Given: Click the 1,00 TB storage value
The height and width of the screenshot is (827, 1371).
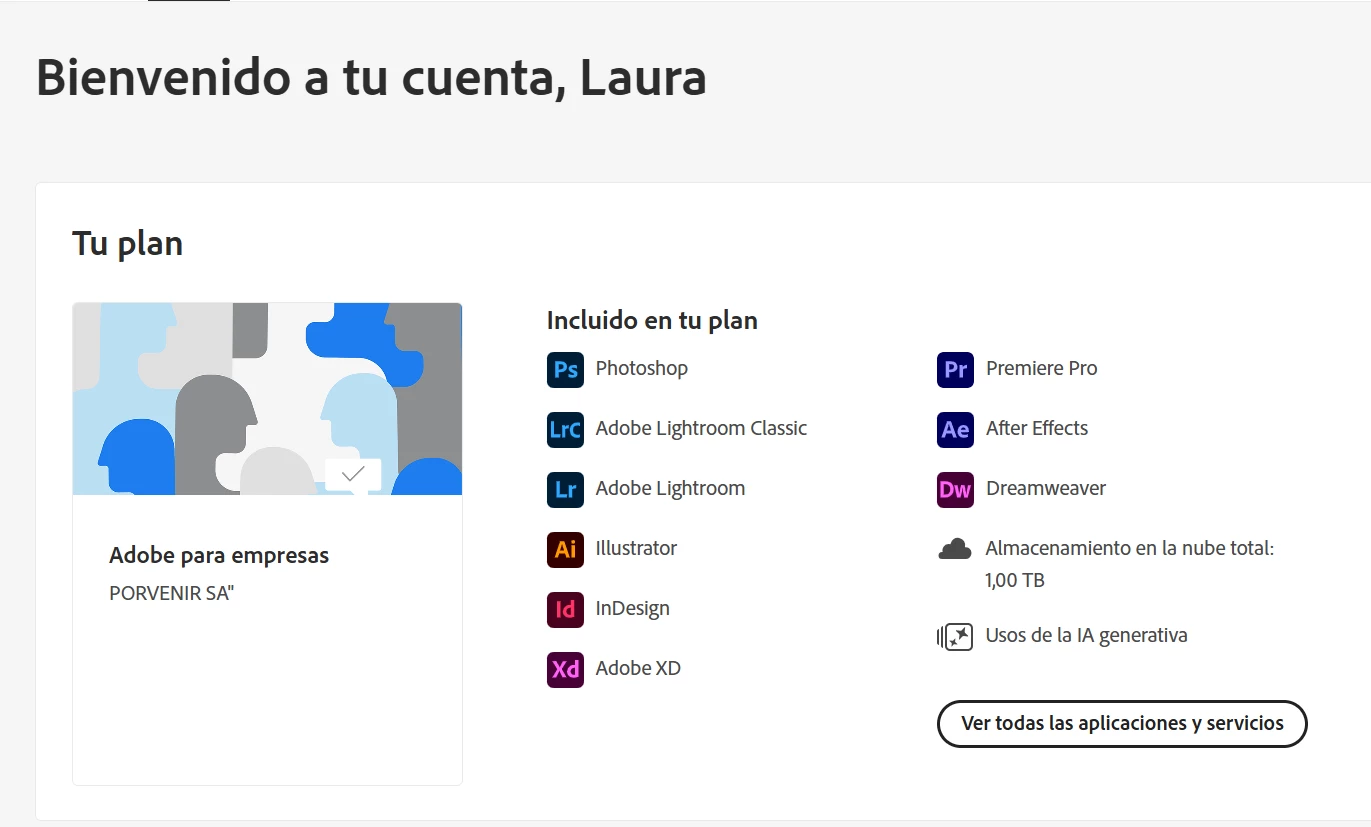Looking at the screenshot, I should point(1015,580).
